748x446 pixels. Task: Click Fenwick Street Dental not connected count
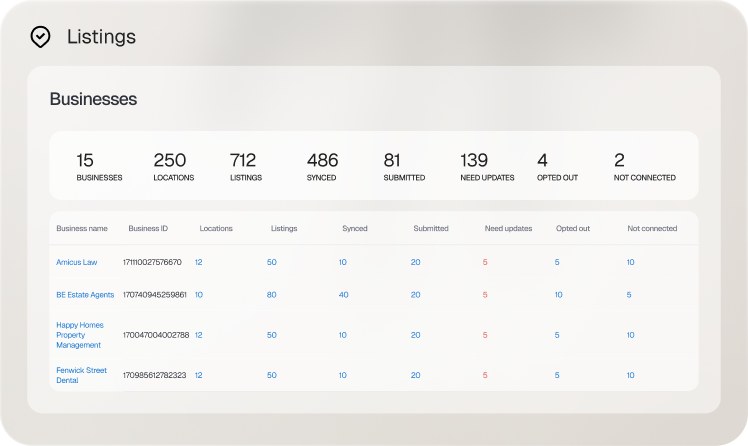[630, 375]
